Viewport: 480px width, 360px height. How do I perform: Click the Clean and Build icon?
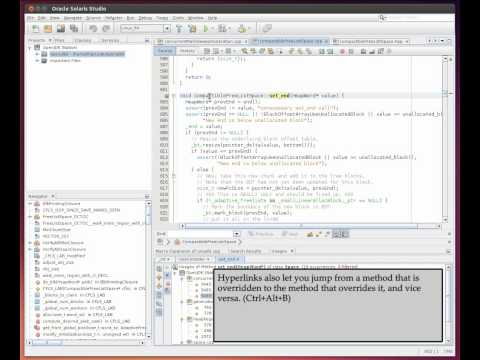[x=192, y=29]
